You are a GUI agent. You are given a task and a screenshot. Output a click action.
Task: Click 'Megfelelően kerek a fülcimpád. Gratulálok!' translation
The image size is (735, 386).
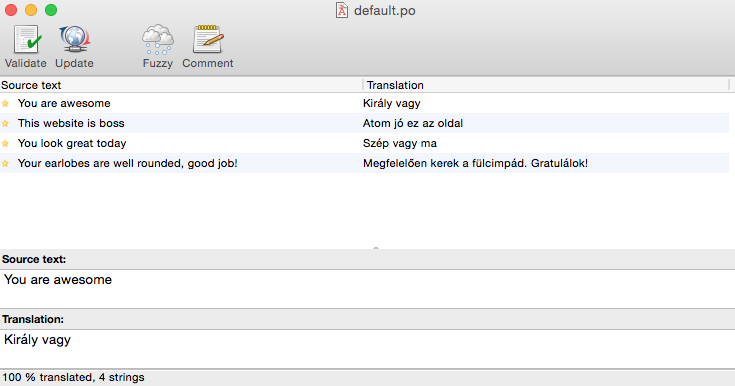point(475,163)
